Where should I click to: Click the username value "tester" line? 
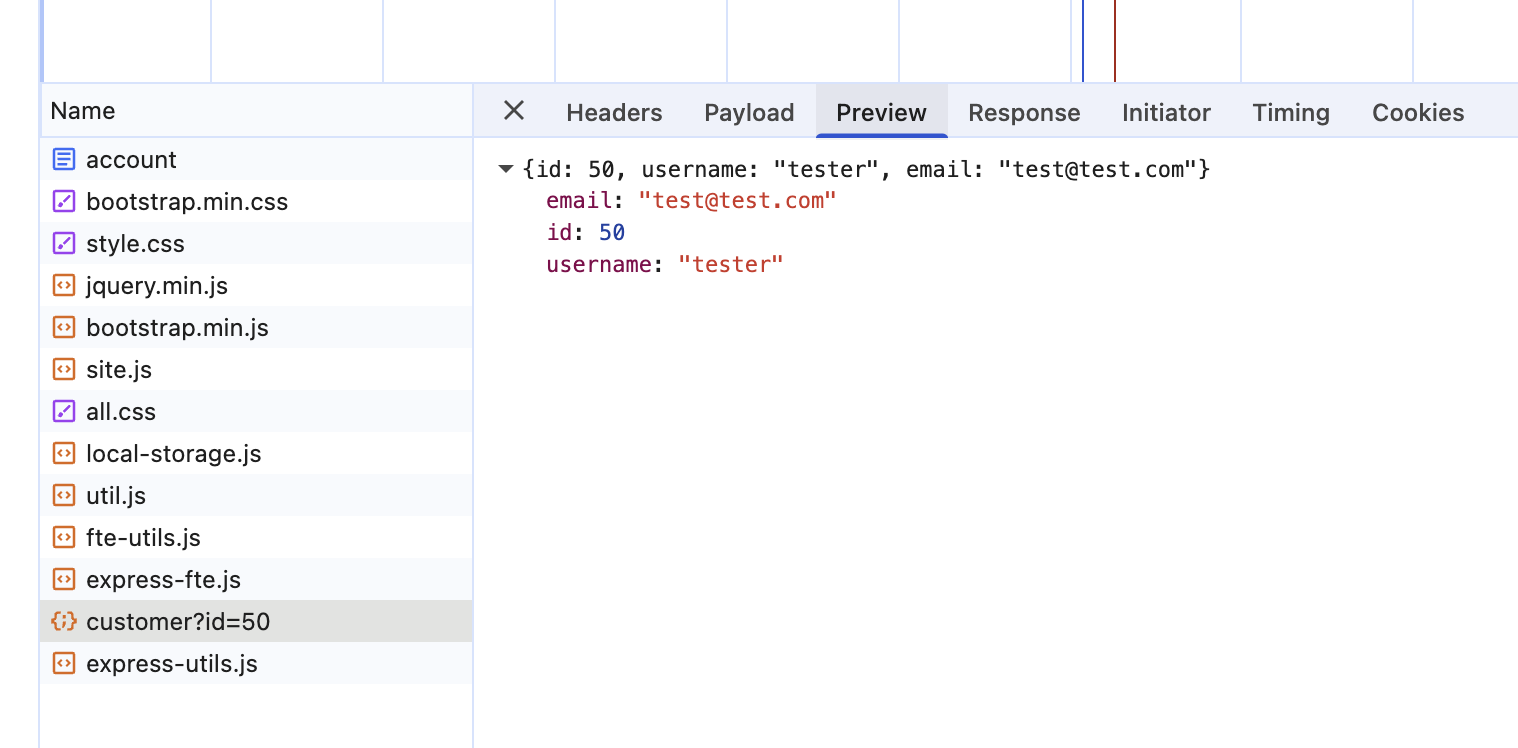(664, 265)
